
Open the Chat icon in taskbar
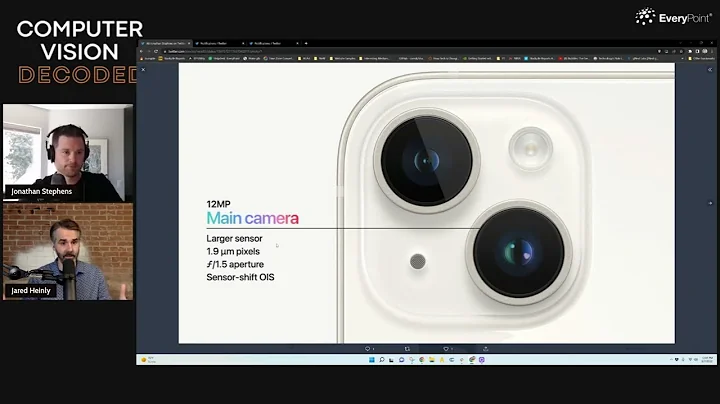(401, 360)
